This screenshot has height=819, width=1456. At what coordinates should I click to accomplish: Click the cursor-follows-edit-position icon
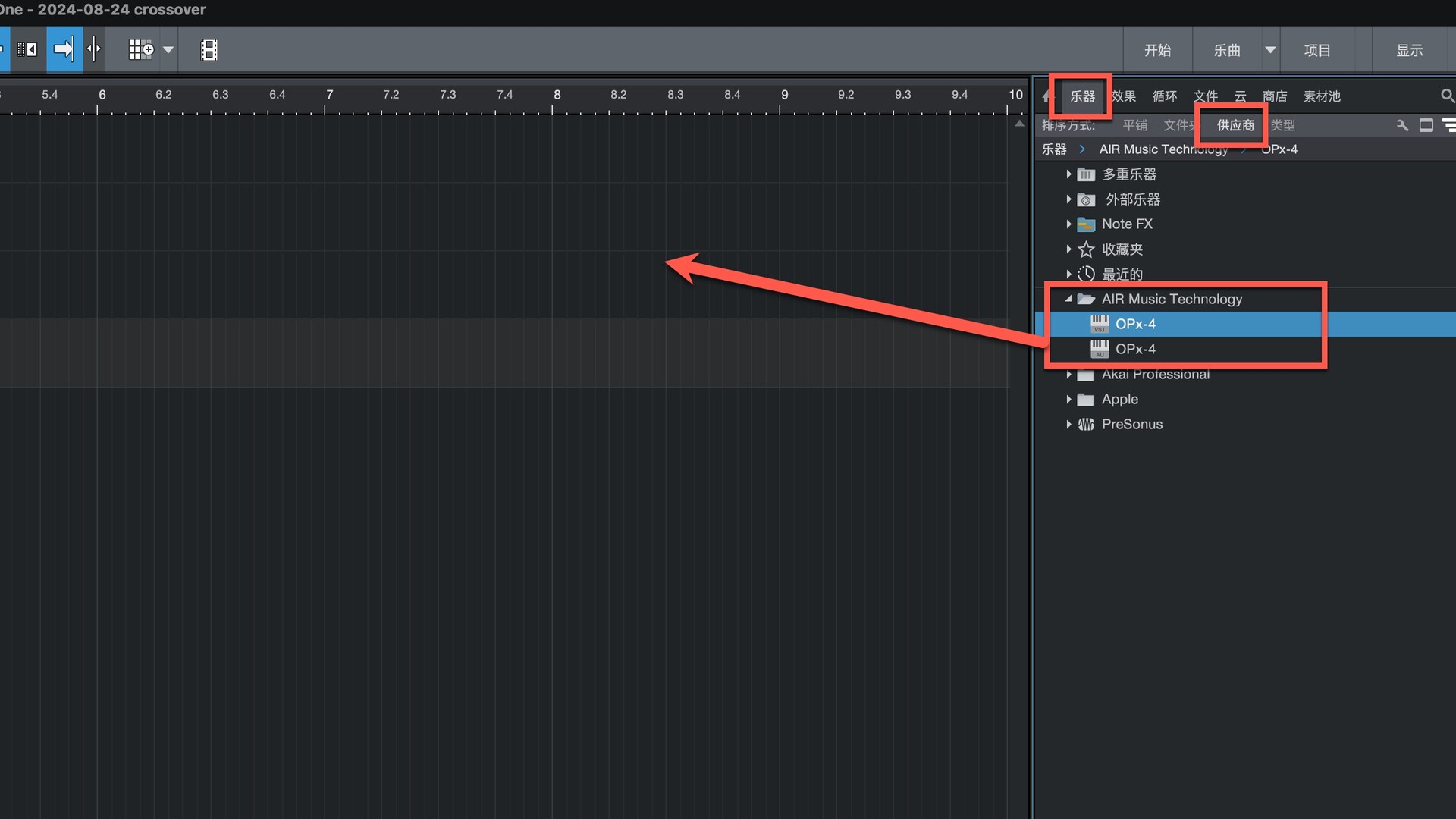(x=27, y=50)
